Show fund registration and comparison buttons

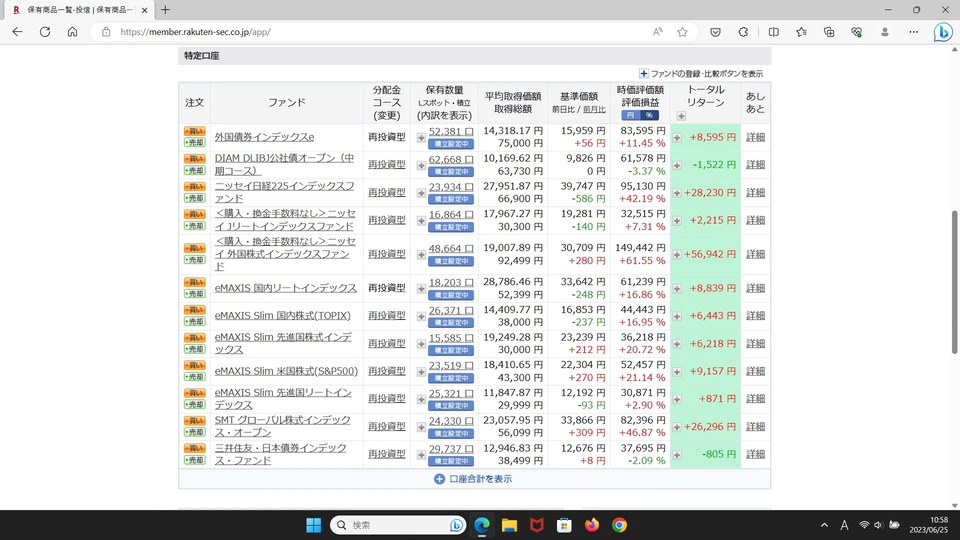[x=701, y=73]
